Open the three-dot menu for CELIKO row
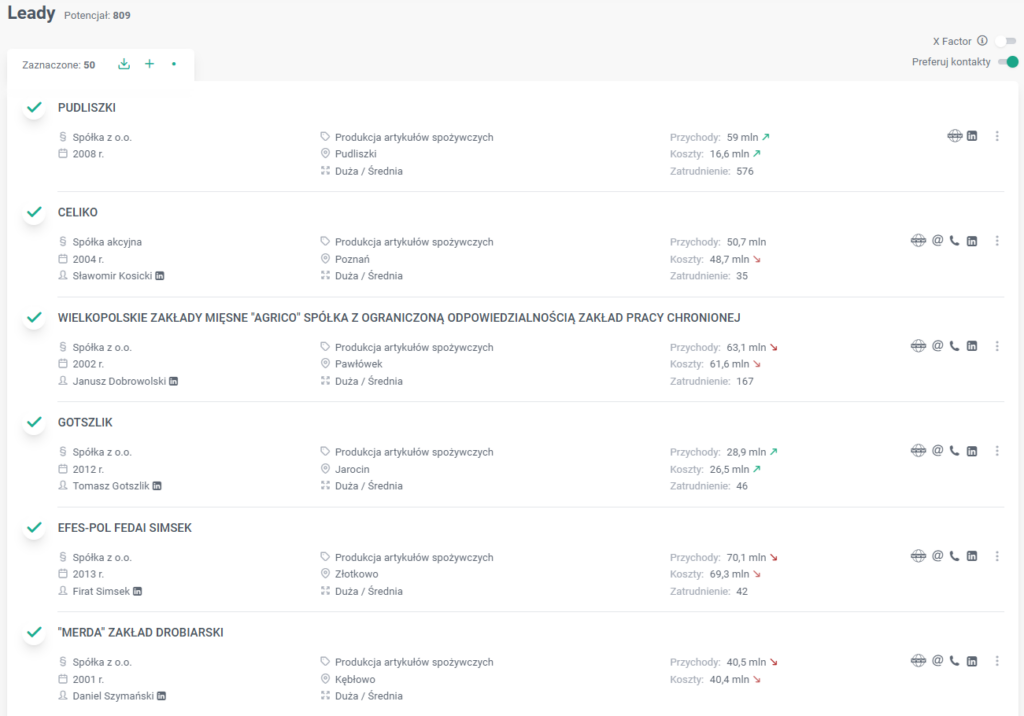The width and height of the screenshot is (1024, 716). tap(997, 241)
